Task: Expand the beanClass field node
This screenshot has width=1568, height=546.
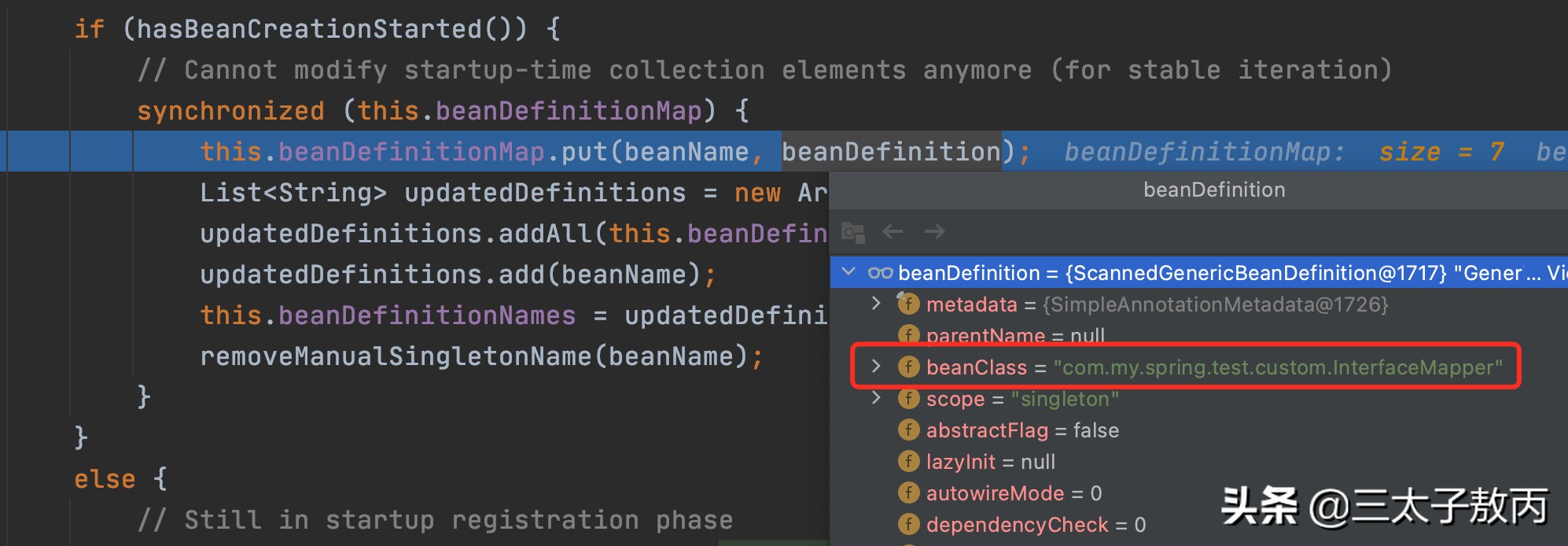Action: pyautogui.click(x=876, y=367)
